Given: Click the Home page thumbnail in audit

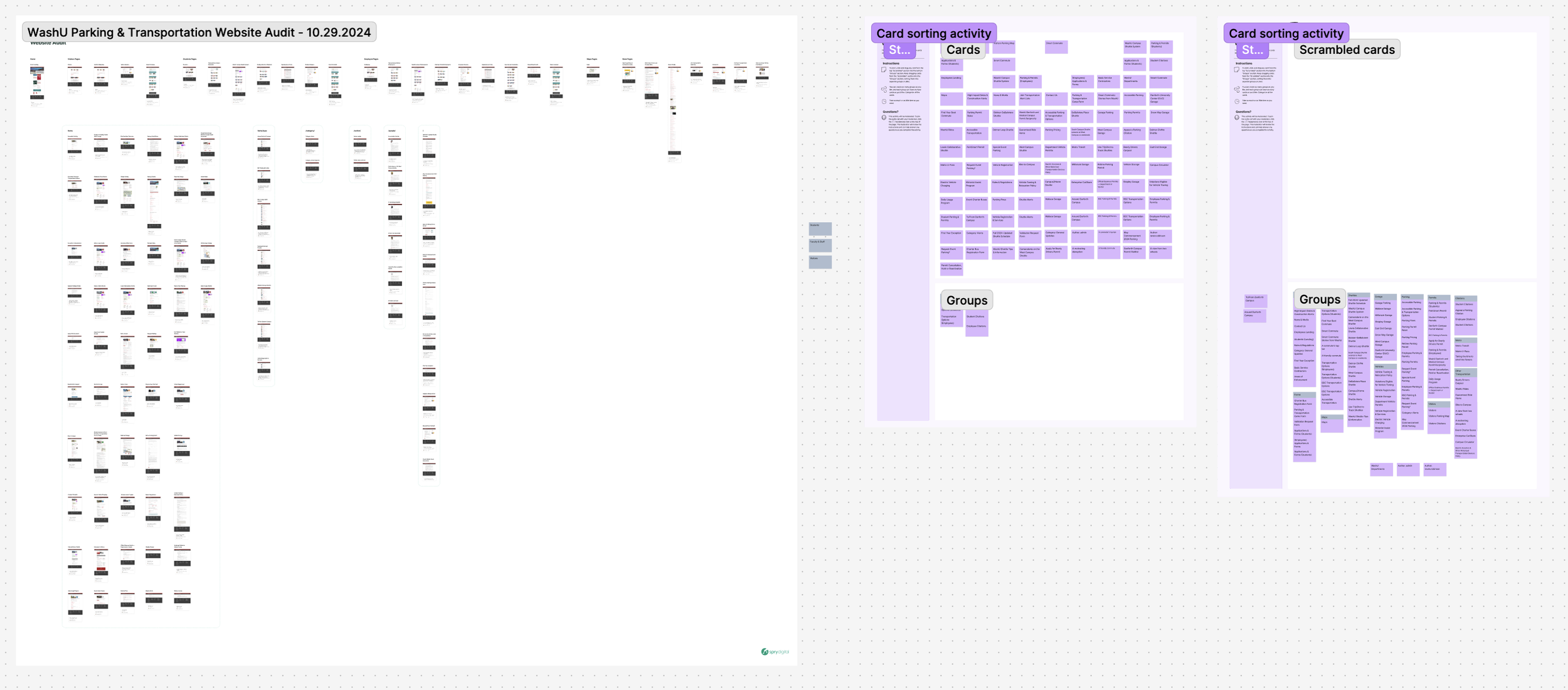Looking at the screenshot, I should (37, 83).
